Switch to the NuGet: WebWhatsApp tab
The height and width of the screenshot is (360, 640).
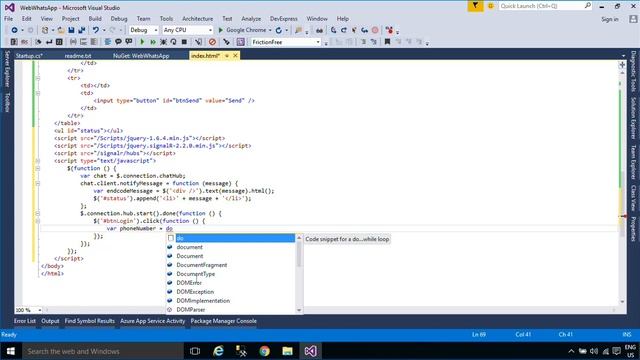[141, 56]
